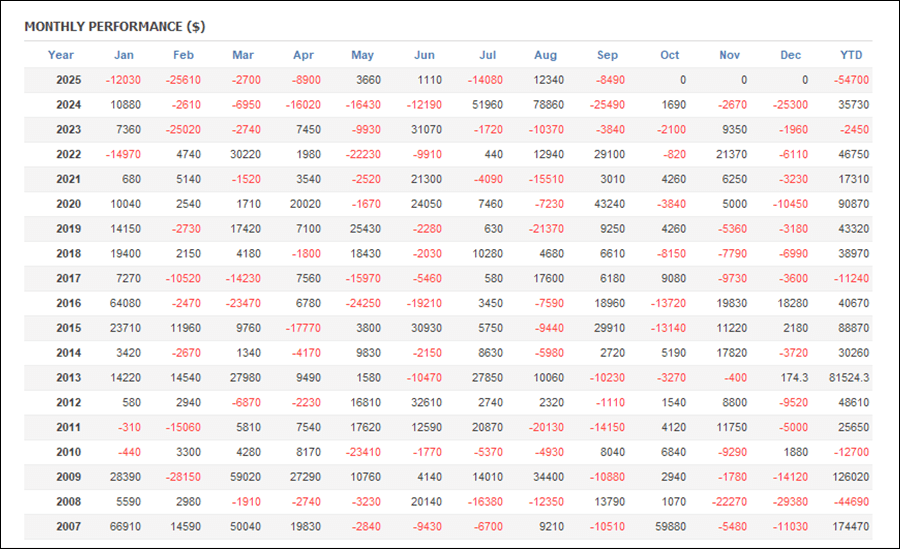Click the December 2008 value -29380

788,502
